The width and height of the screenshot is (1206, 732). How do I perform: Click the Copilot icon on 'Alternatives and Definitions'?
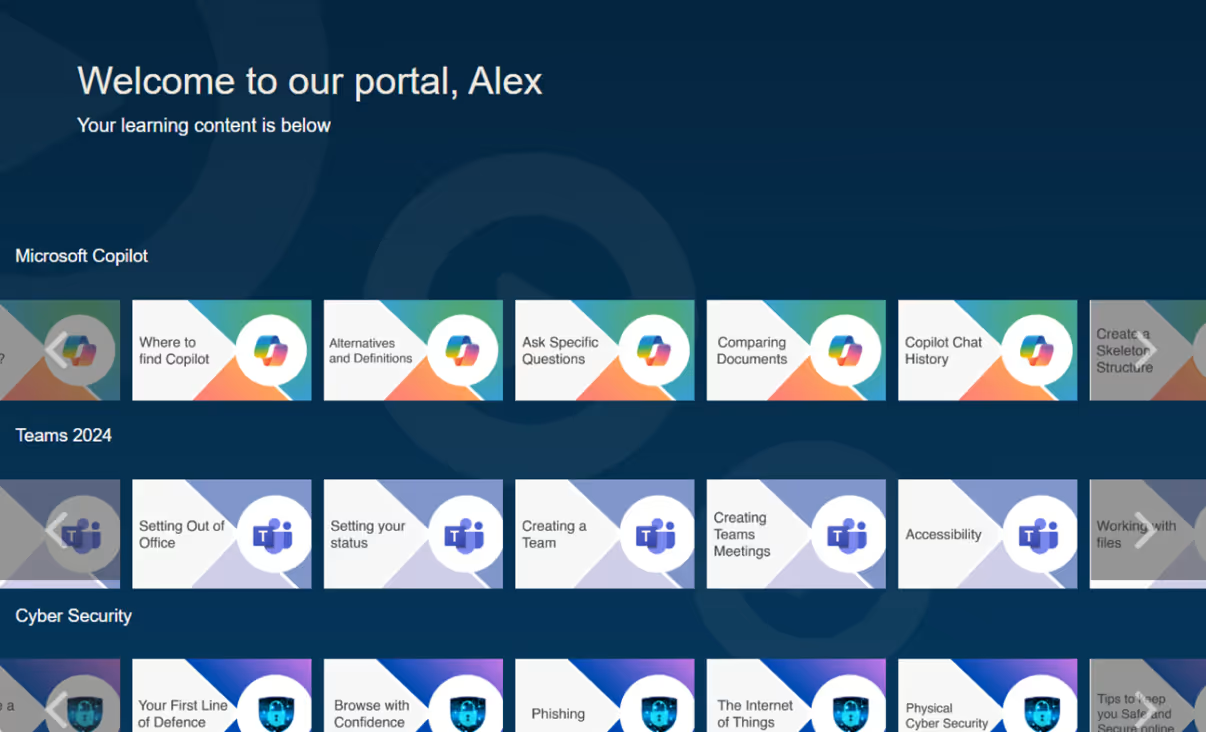(462, 351)
